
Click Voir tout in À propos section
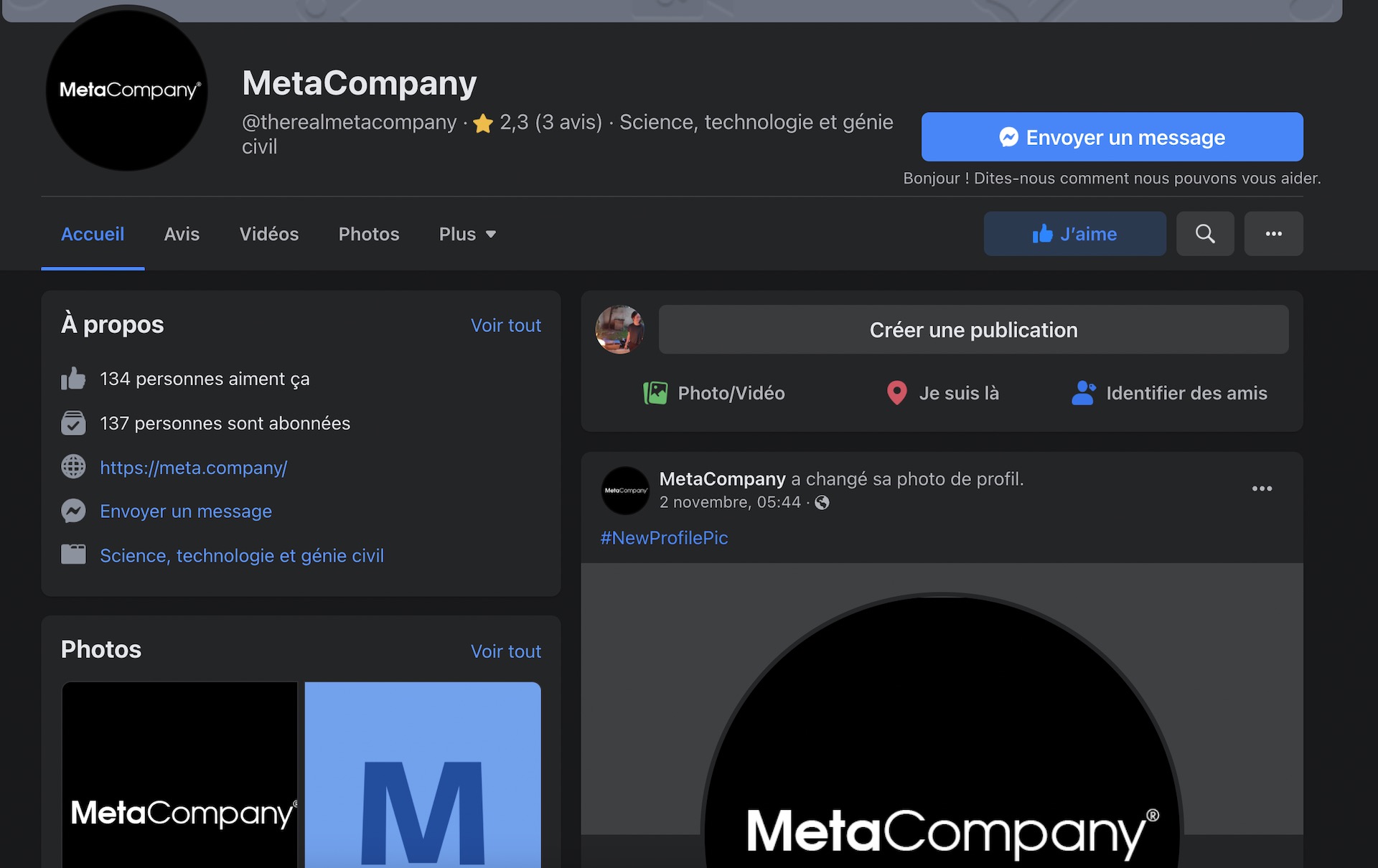tap(506, 326)
